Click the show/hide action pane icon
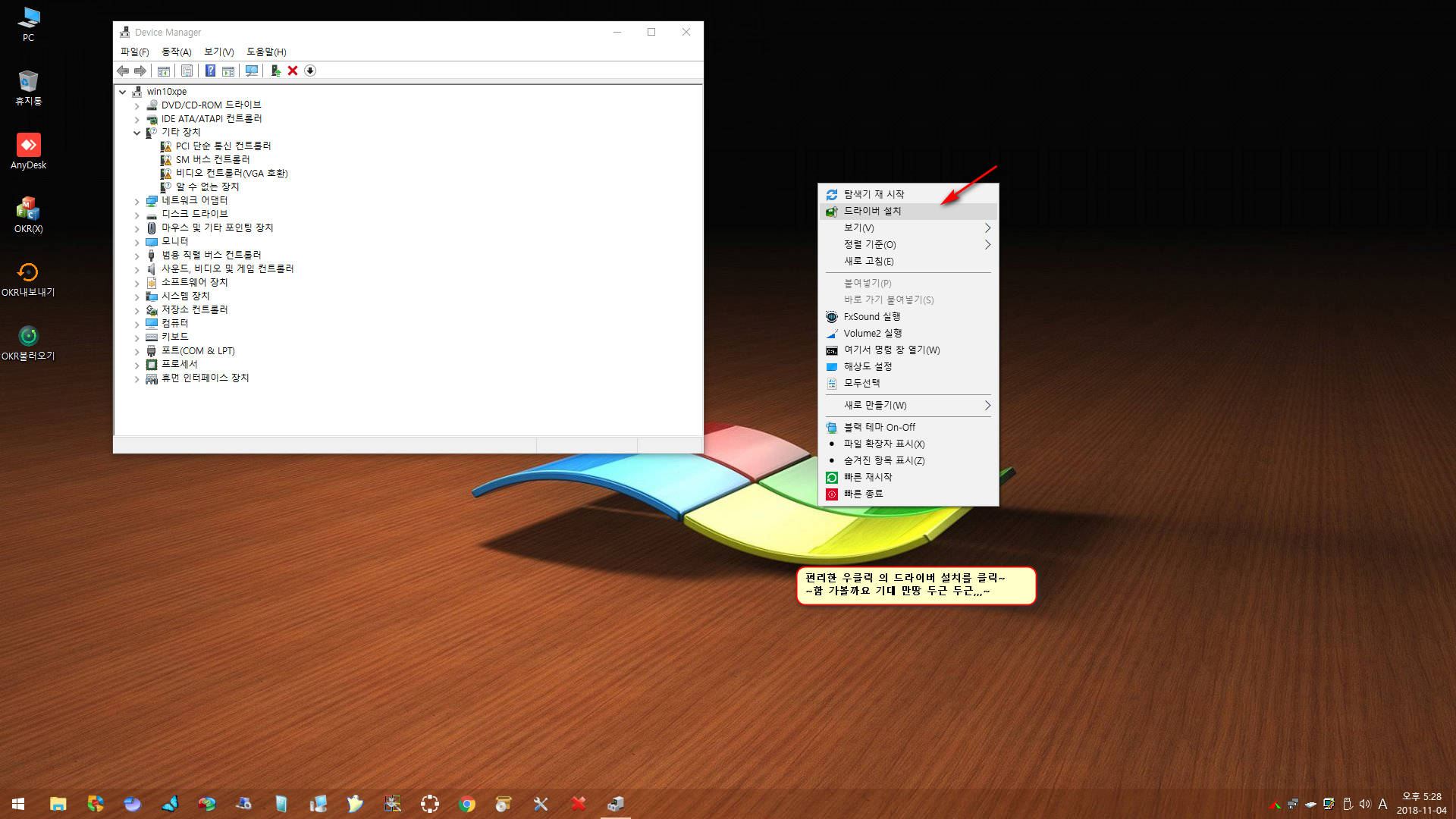 (228, 71)
